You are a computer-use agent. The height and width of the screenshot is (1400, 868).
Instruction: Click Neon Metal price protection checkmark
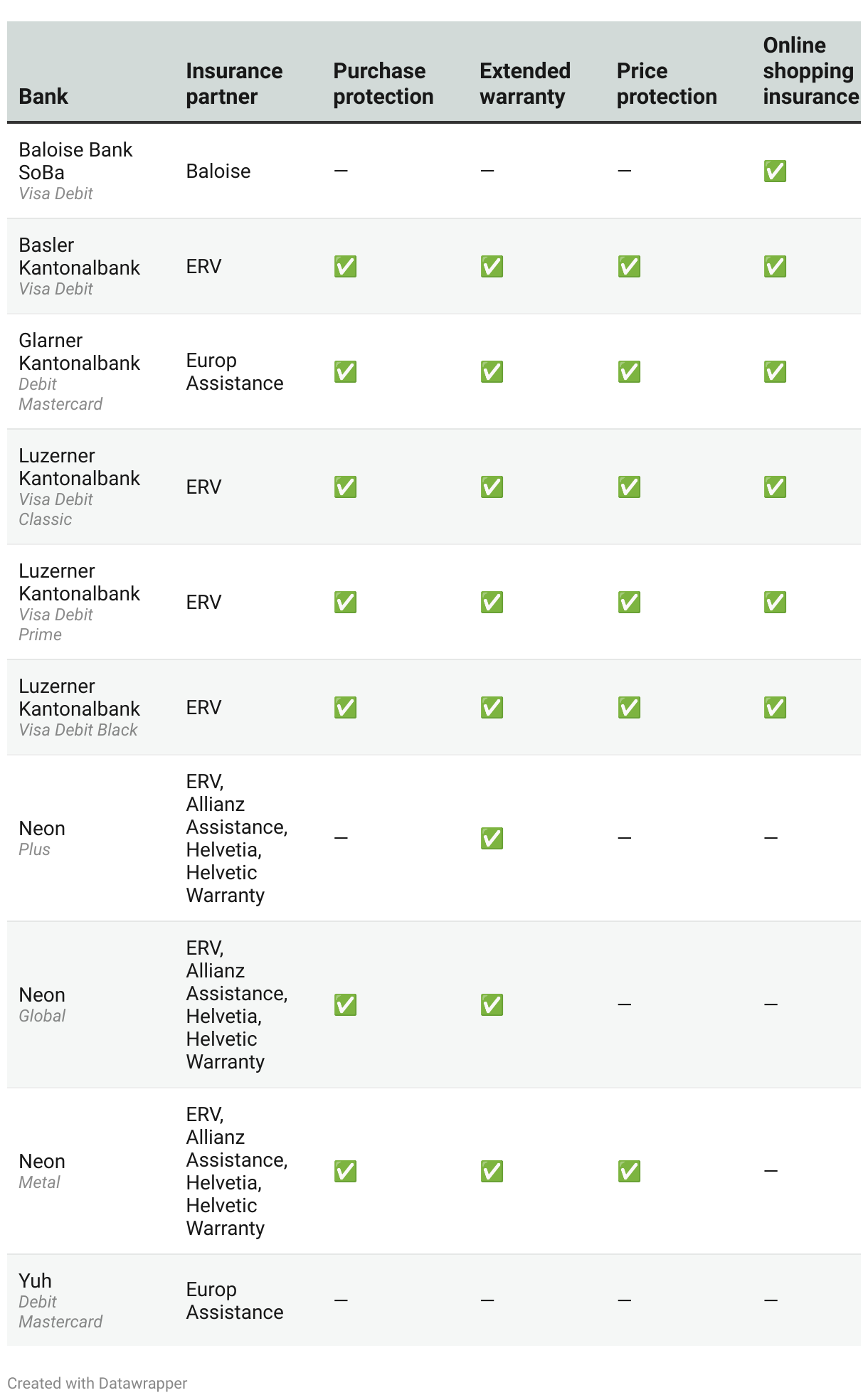coord(629,1172)
